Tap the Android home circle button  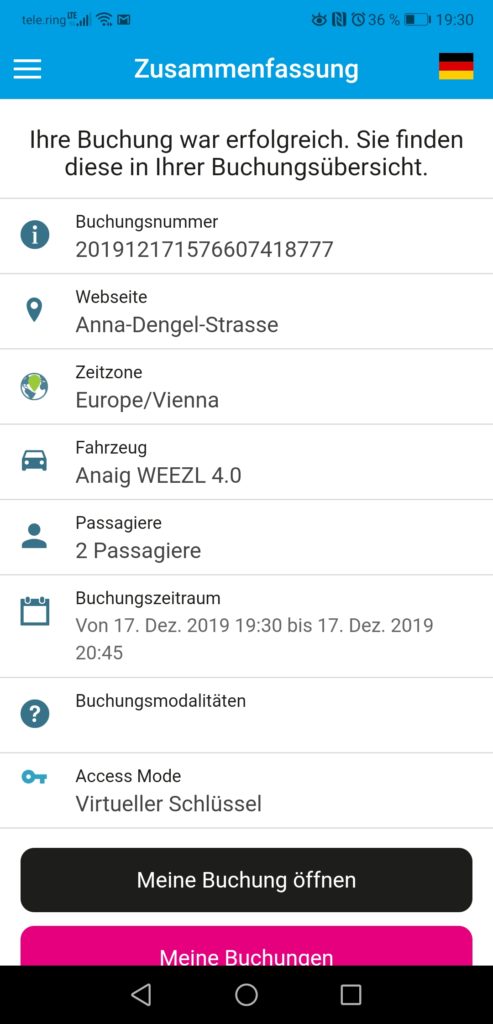tap(246, 995)
